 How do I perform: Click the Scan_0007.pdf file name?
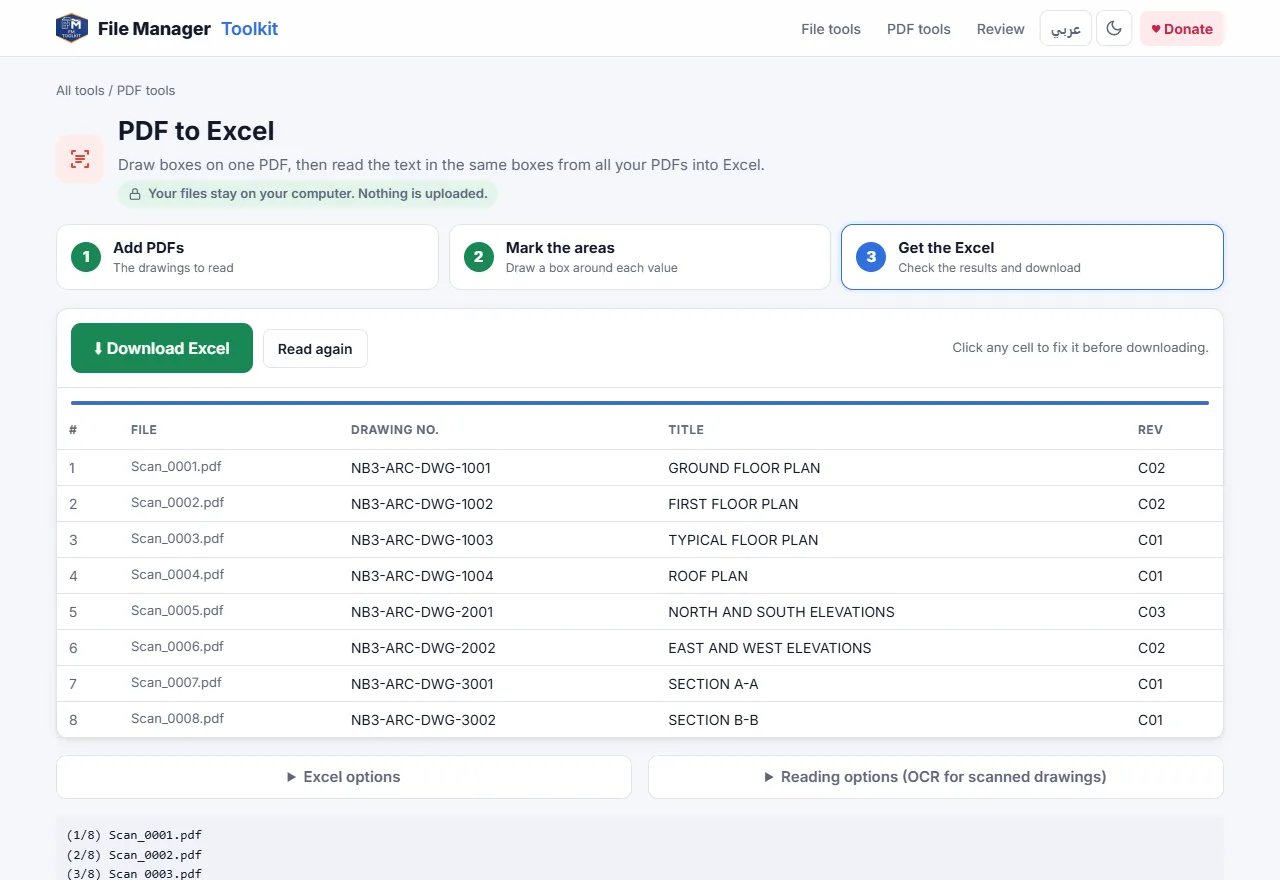click(x=176, y=683)
